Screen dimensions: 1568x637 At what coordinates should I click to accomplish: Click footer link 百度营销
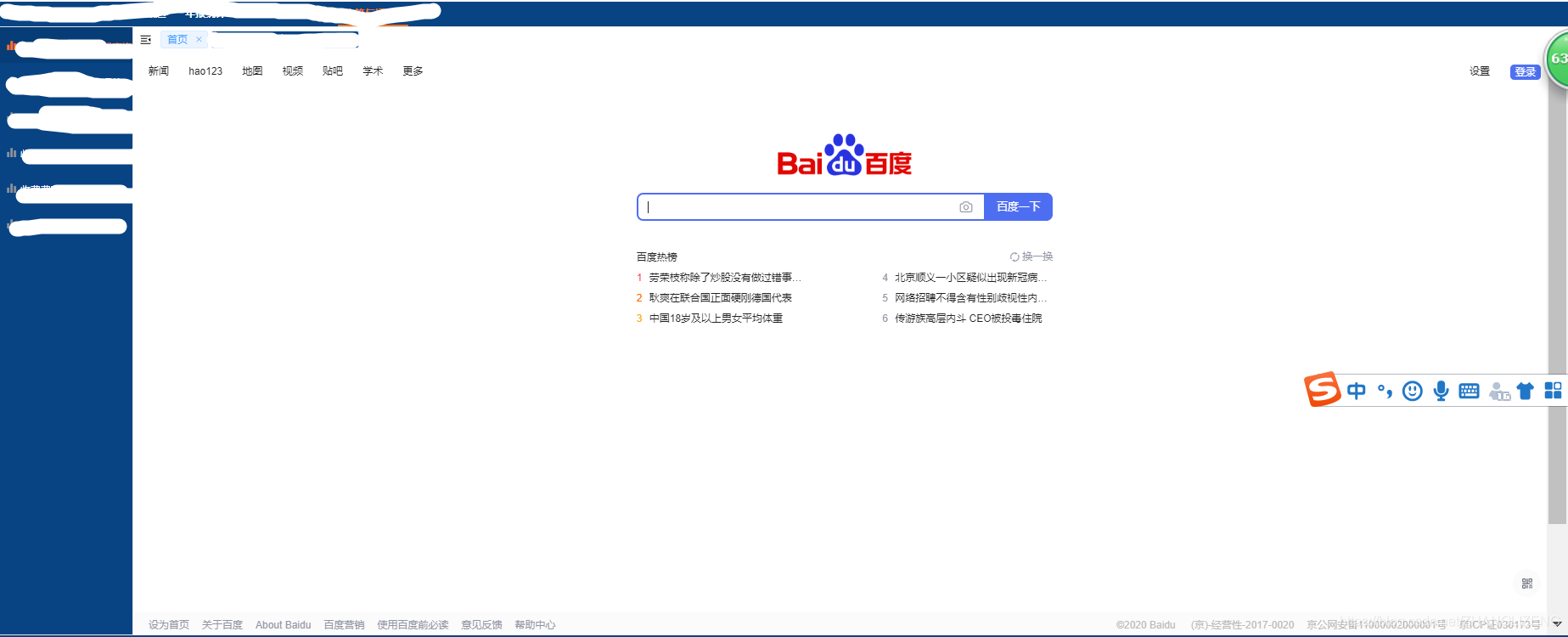(x=344, y=625)
